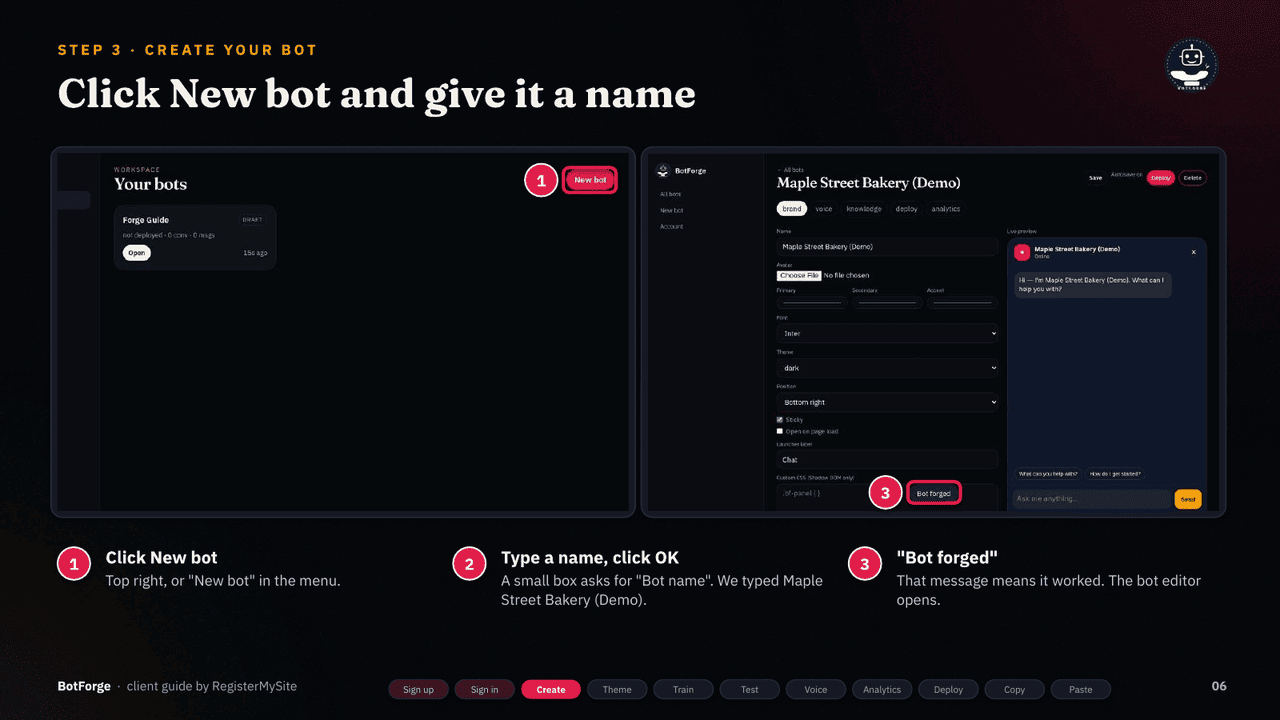Open the knowledge tab in the bot editor
The image size is (1280, 720).
pos(864,209)
